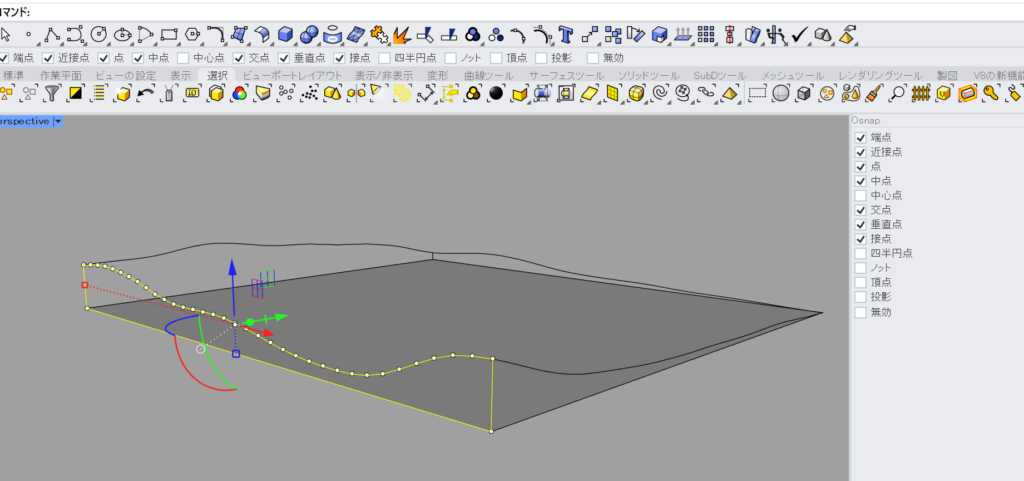Click the Text object T icon
Screen dimensions: 1024x481
[x=566, y=35]
